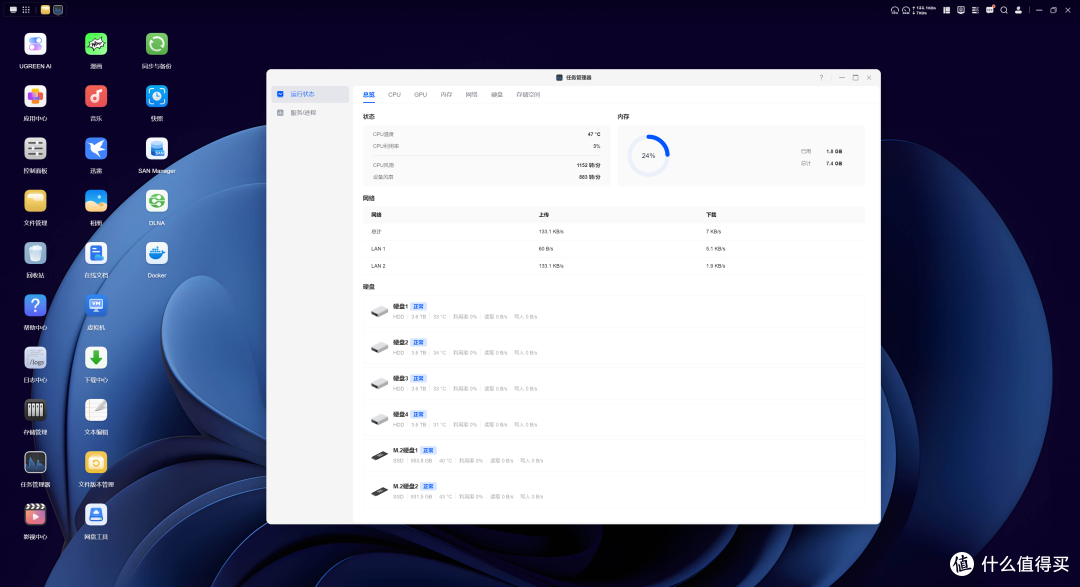Switch to the 总览 overview tab

click(368, 95)
